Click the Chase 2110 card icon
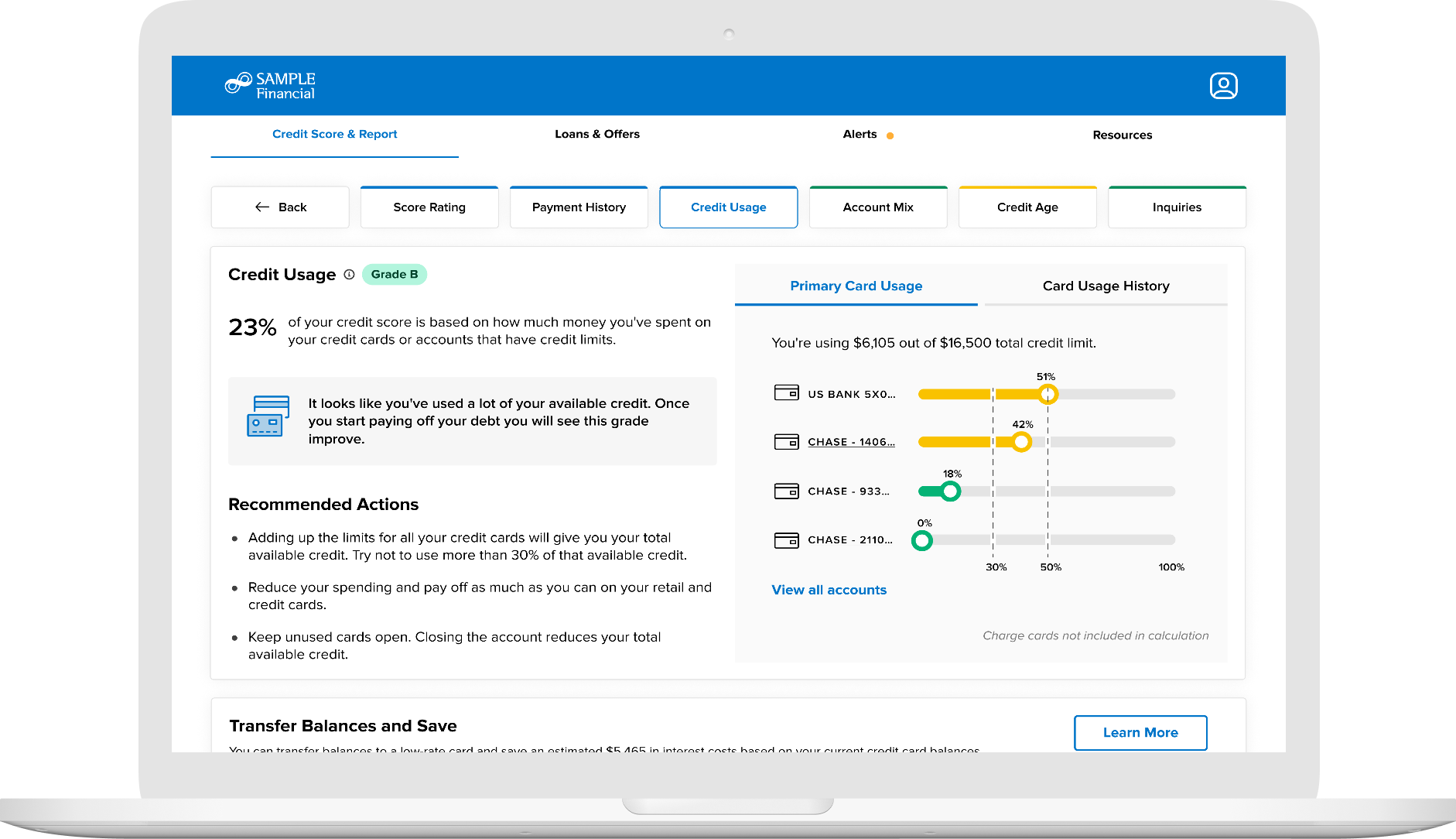The width and height of the screenshot is (1456, 839). pos(786,540)
